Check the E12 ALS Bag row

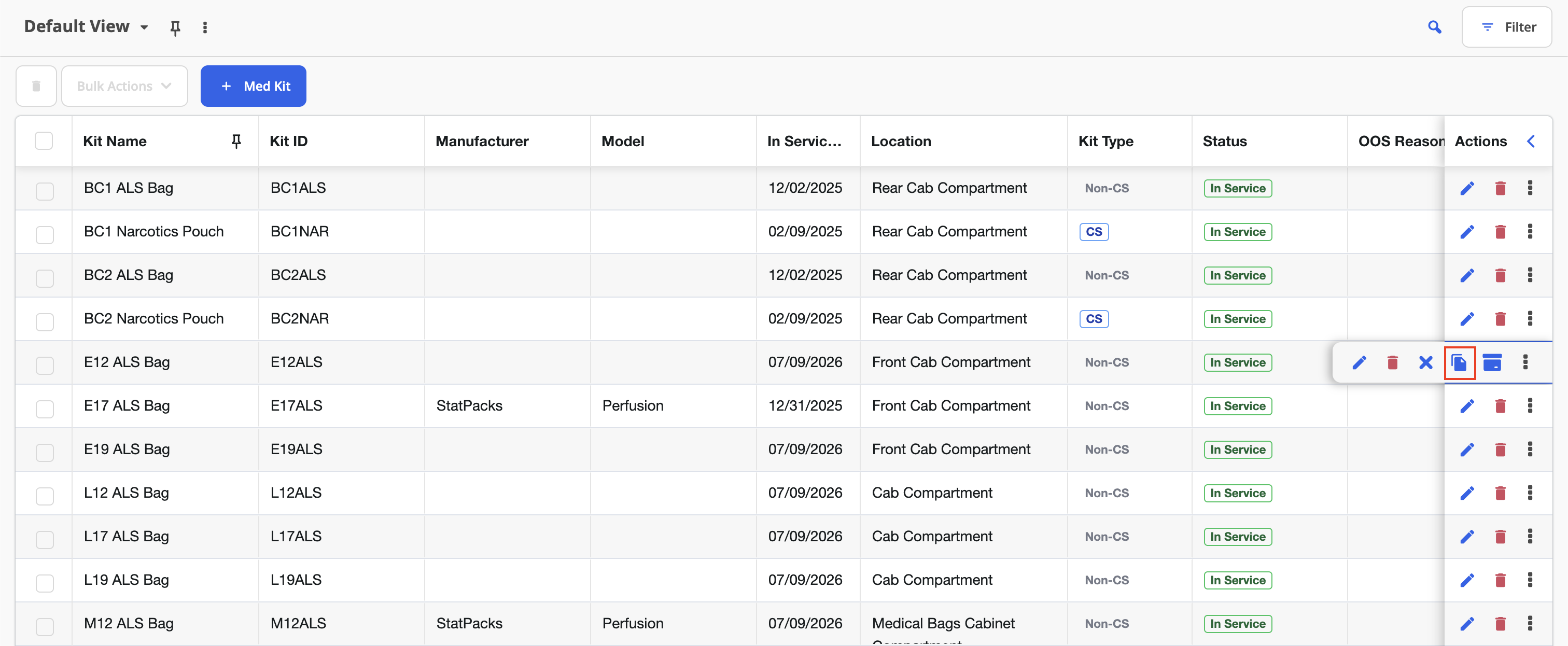click(x=45, y=366)
